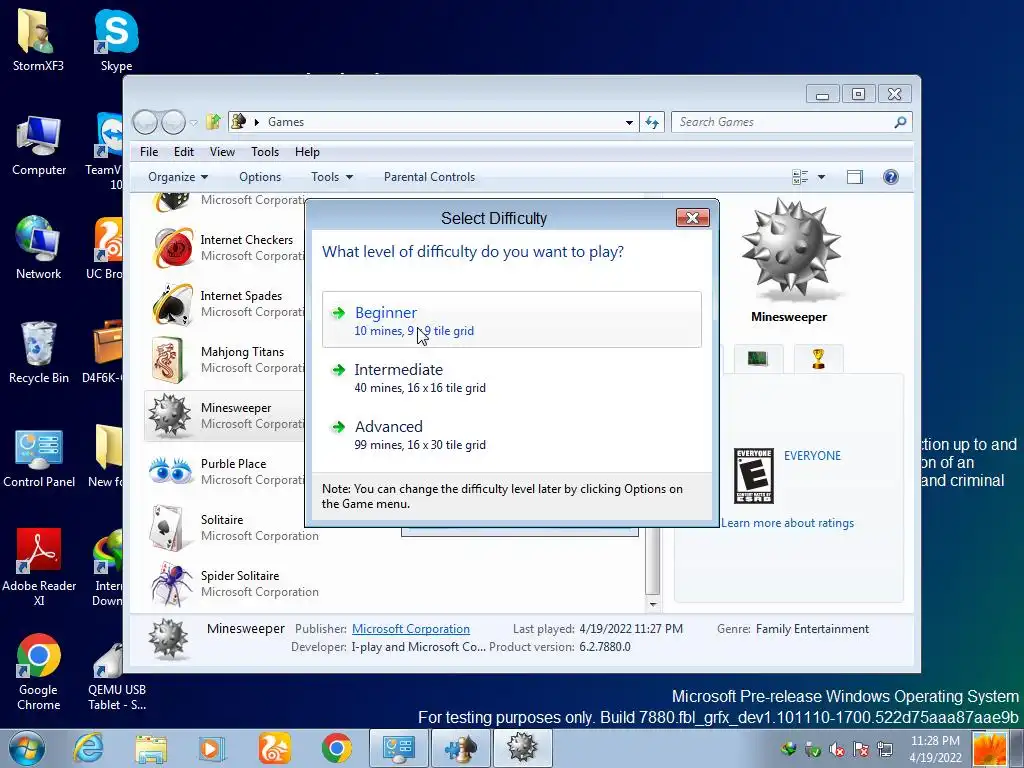Toggle the preview pane icon
This screenshot has width=1024, height=768.
(855, 177)
